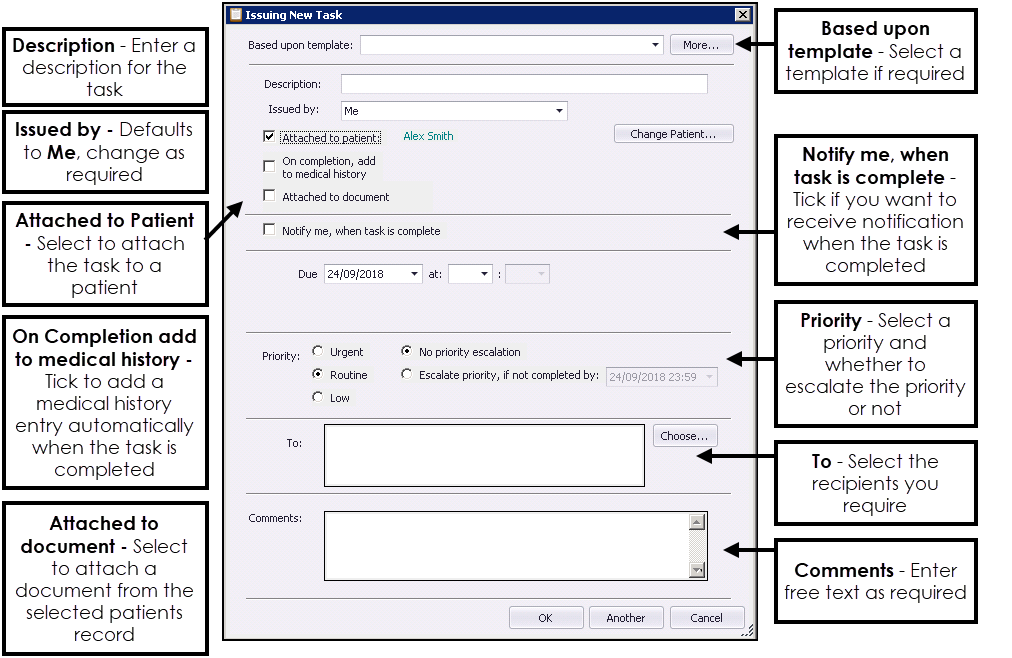This screenshot has width=1012, height=658.
Task: Enable On completion, add to medical history
Action: pos(269,166)
